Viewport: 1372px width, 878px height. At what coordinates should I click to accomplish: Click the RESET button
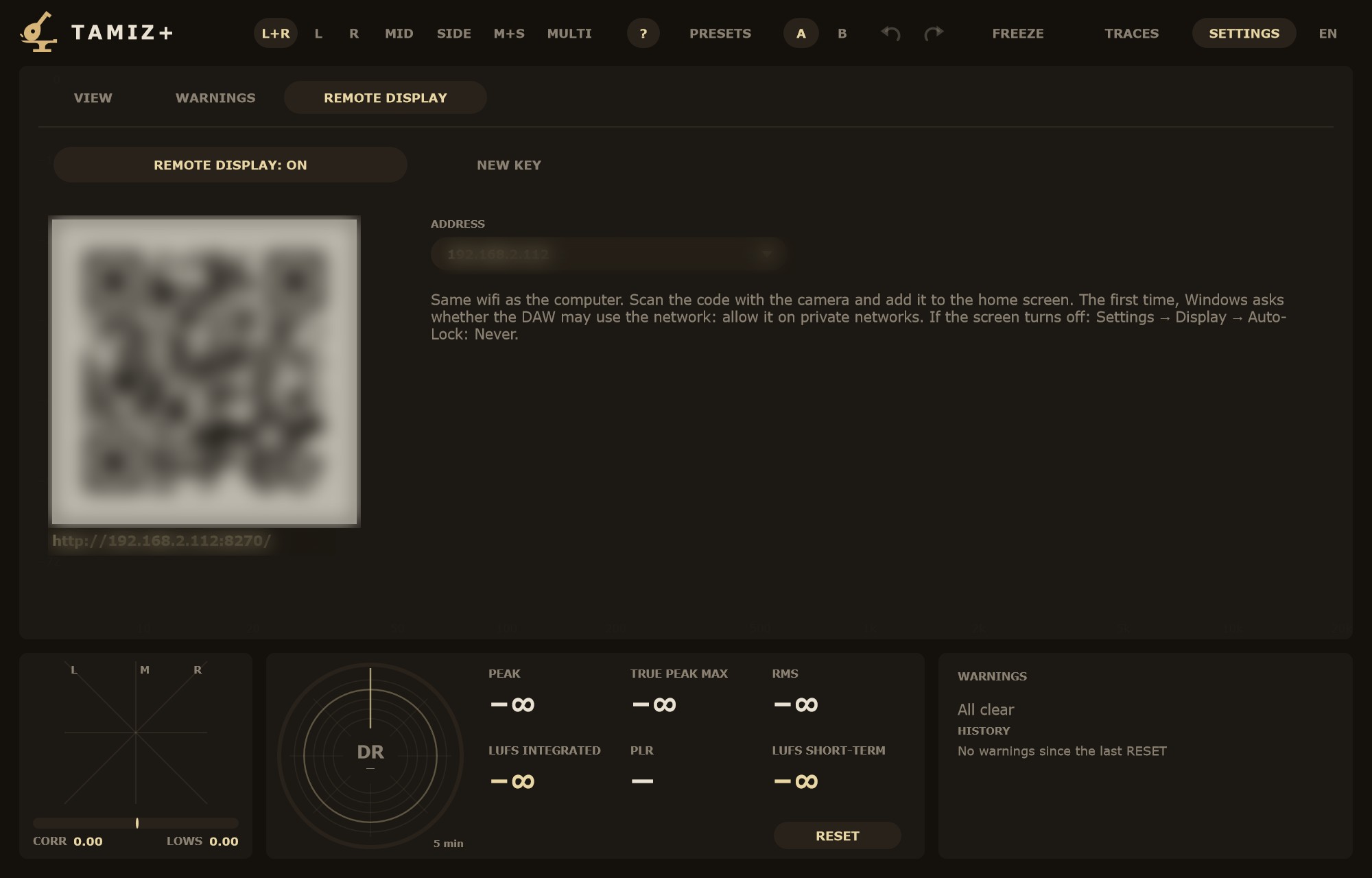pyautogui.click(x=837, y=835)
